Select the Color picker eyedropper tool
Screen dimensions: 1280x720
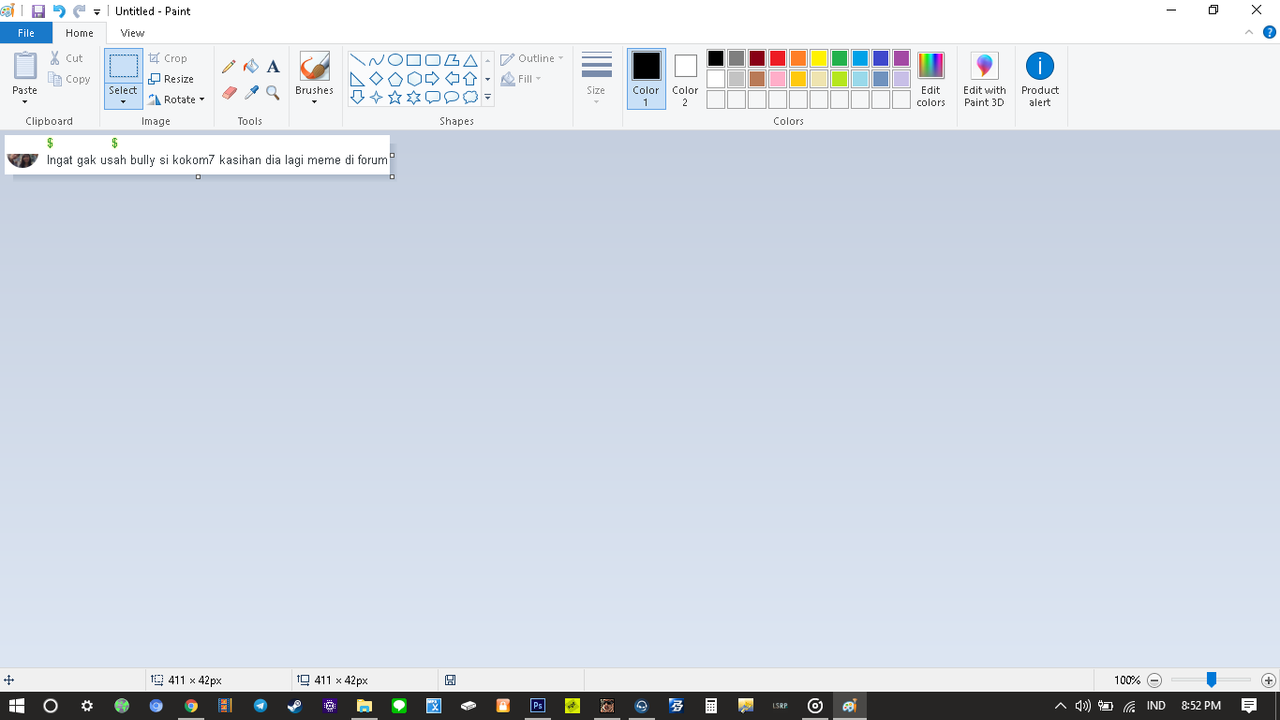click(251, 92)
